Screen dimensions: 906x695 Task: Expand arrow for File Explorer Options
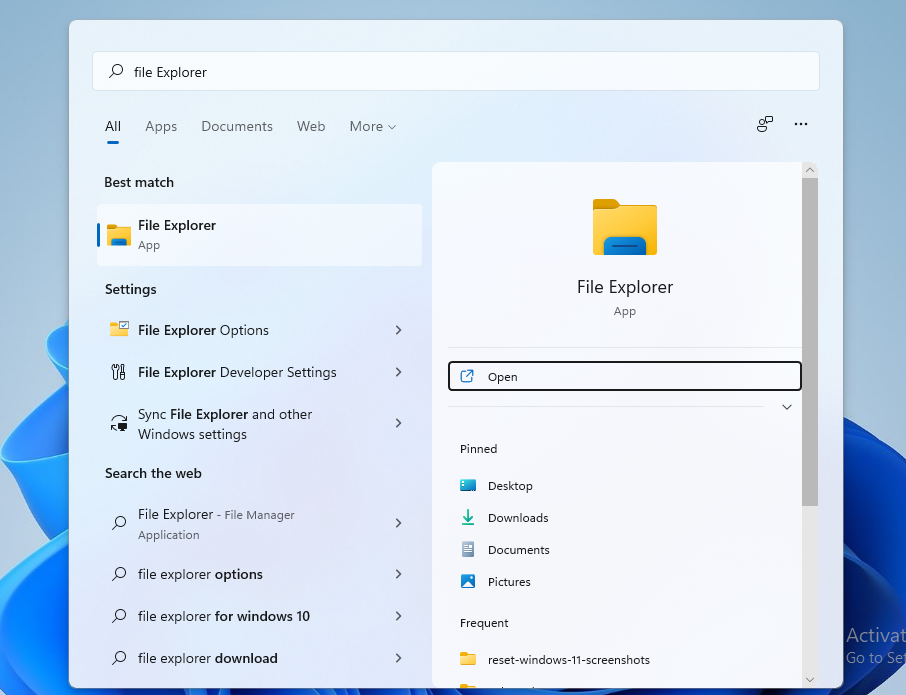(398, 330)
